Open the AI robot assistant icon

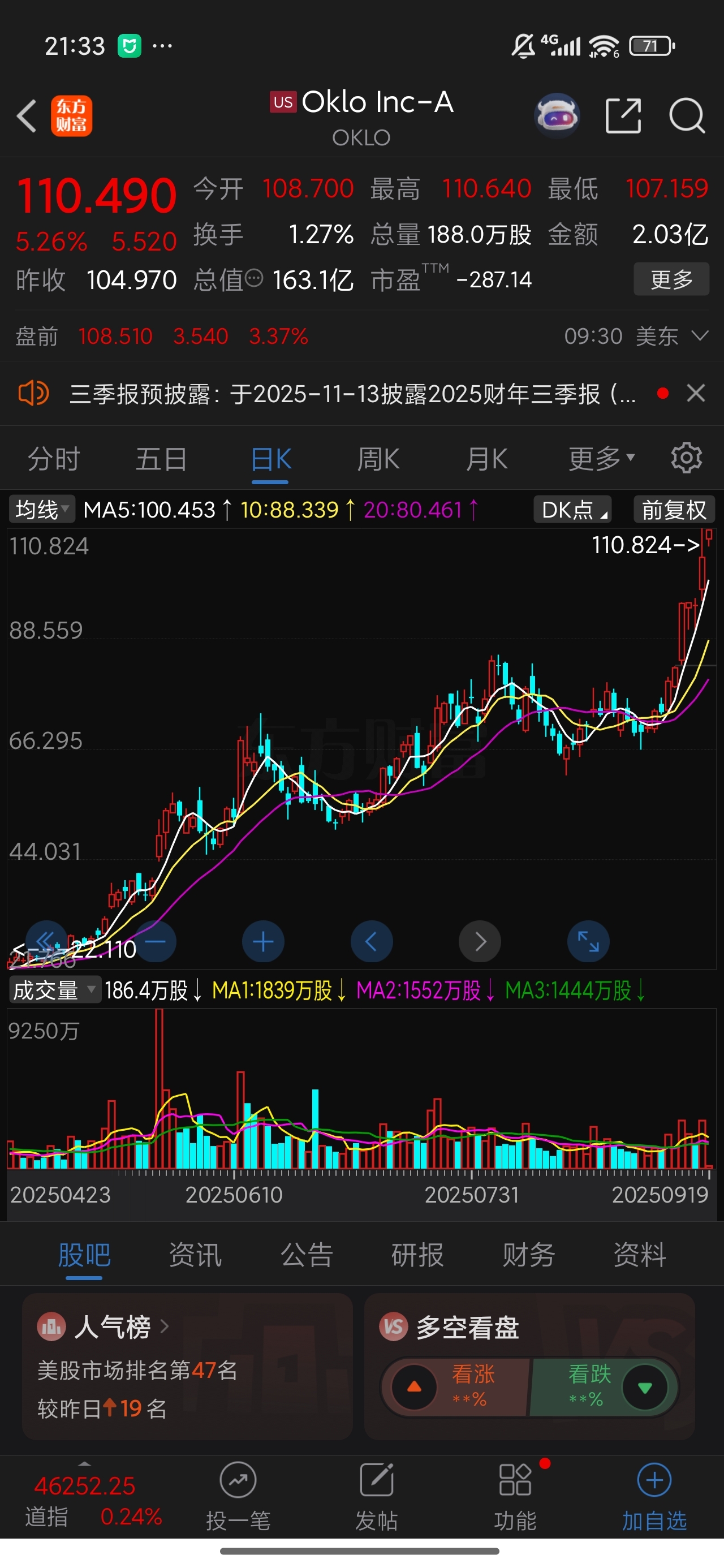click(x=557, y=115)
